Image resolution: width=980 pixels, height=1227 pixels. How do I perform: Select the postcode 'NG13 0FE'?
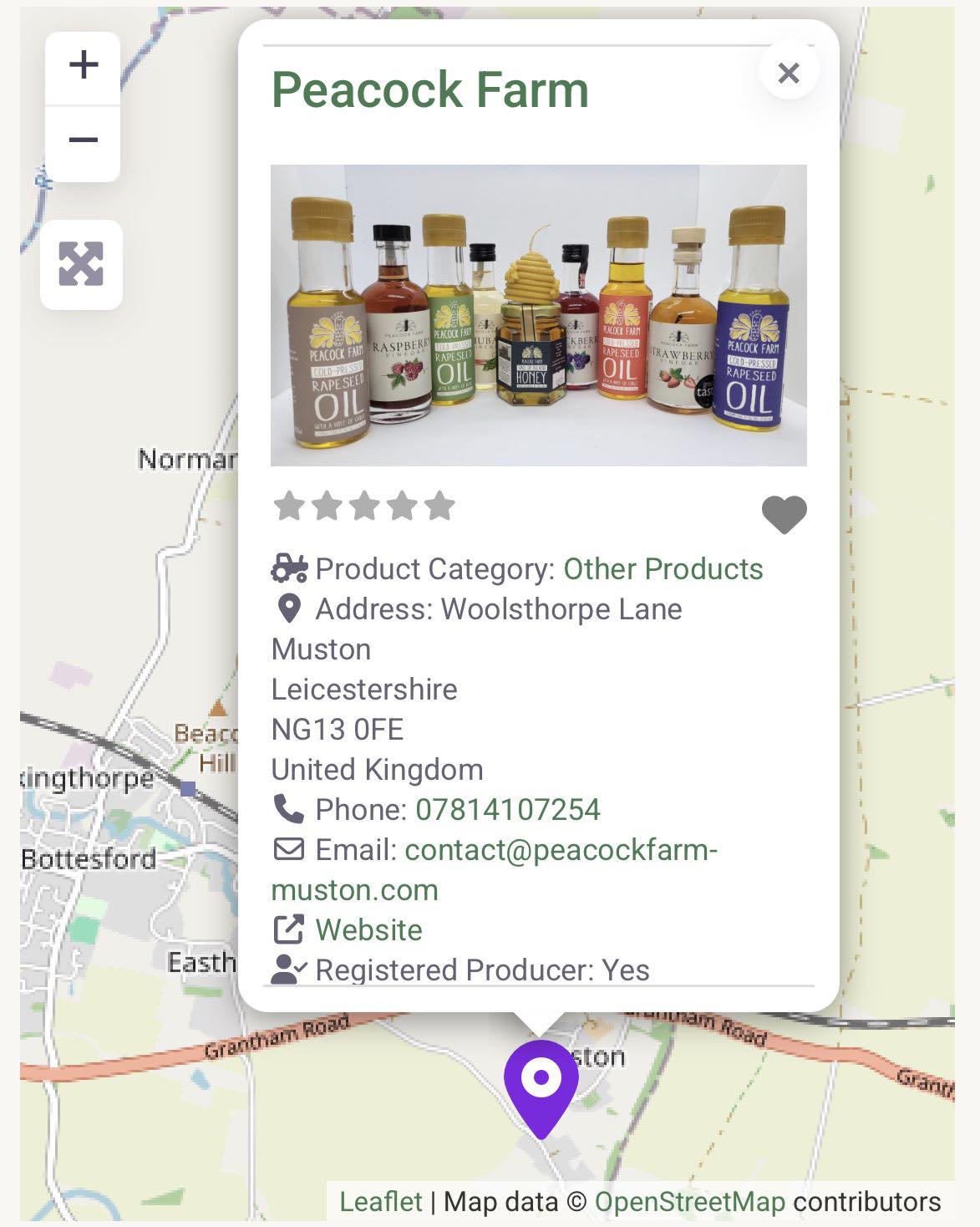pos(338,730)
